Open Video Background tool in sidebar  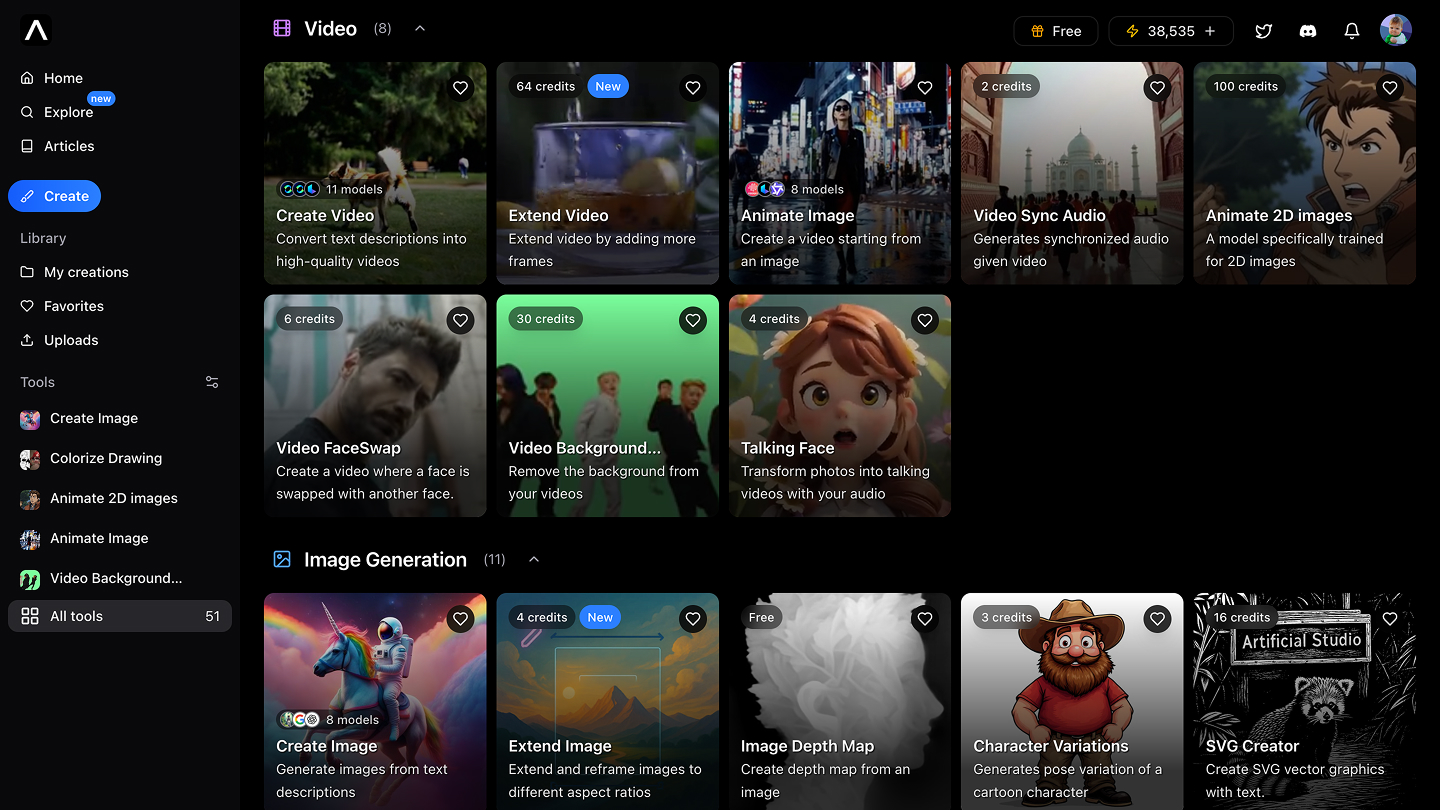click(120, 578)
